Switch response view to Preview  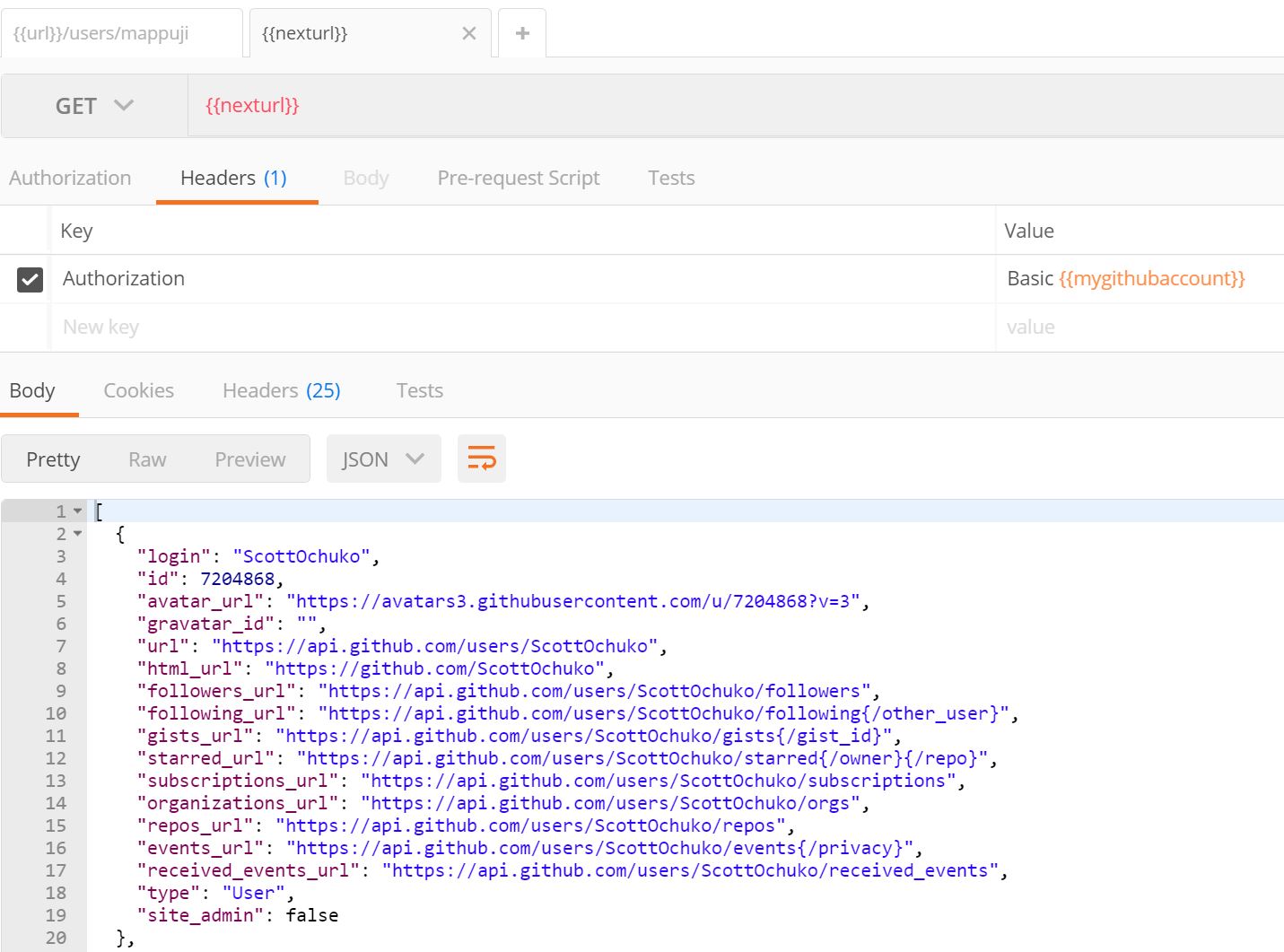(x=250, y=459)
